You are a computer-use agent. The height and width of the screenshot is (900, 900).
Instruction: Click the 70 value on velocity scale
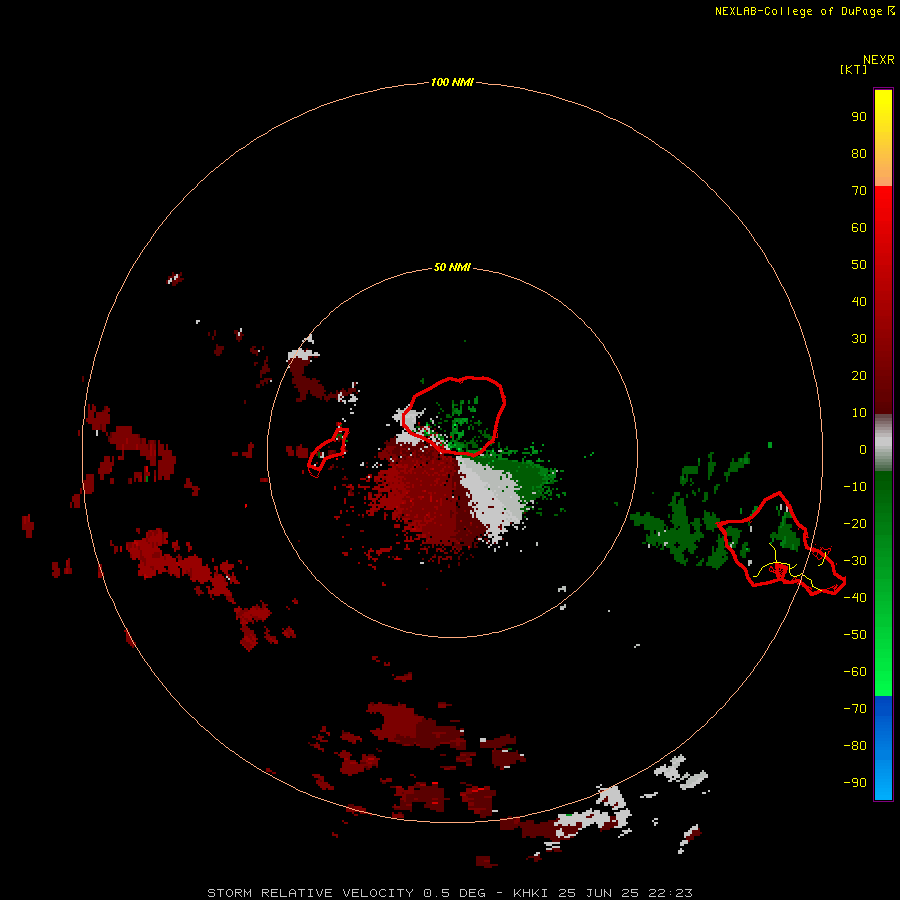859,191
